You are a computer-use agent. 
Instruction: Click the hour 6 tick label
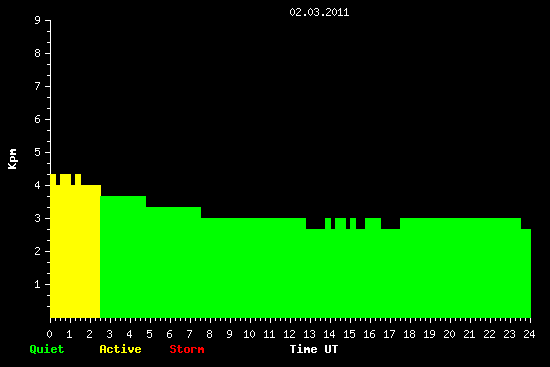[x=169, y=334]
